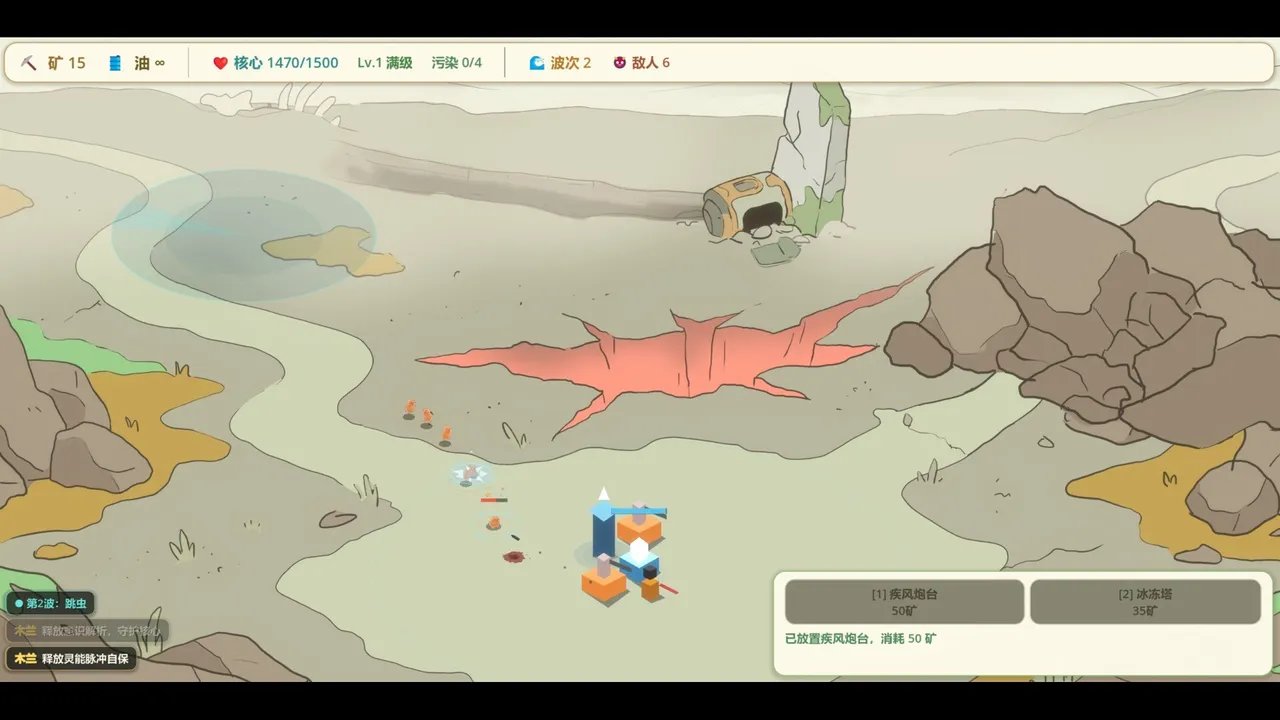The image size is (1280, 720).
Task: Click the 释放灵能脉冲自保 message
Action: coord(71,658)
